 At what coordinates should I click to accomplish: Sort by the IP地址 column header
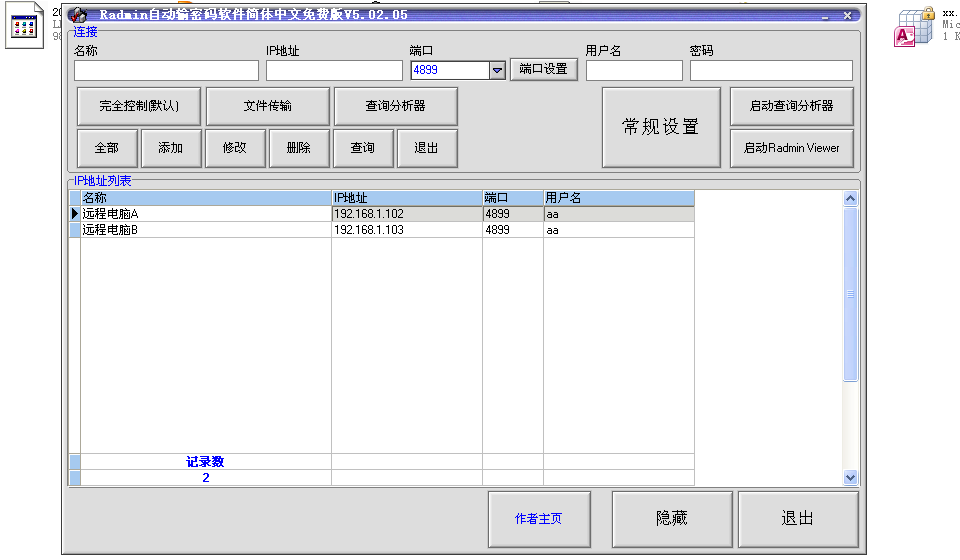point(407,198)
